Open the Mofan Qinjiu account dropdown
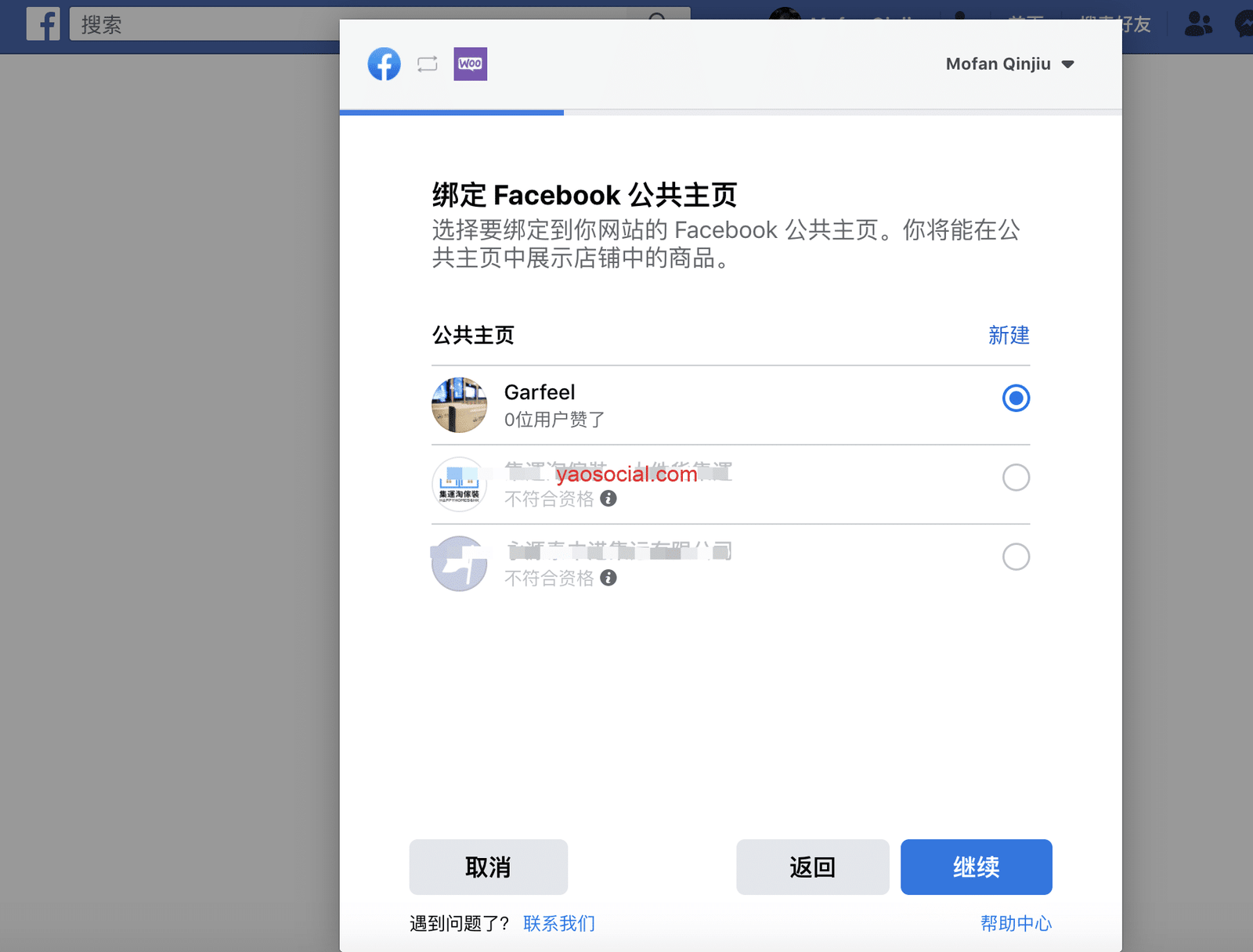1253x952 pixels. pyautogui.click(x=1009, y=64)
